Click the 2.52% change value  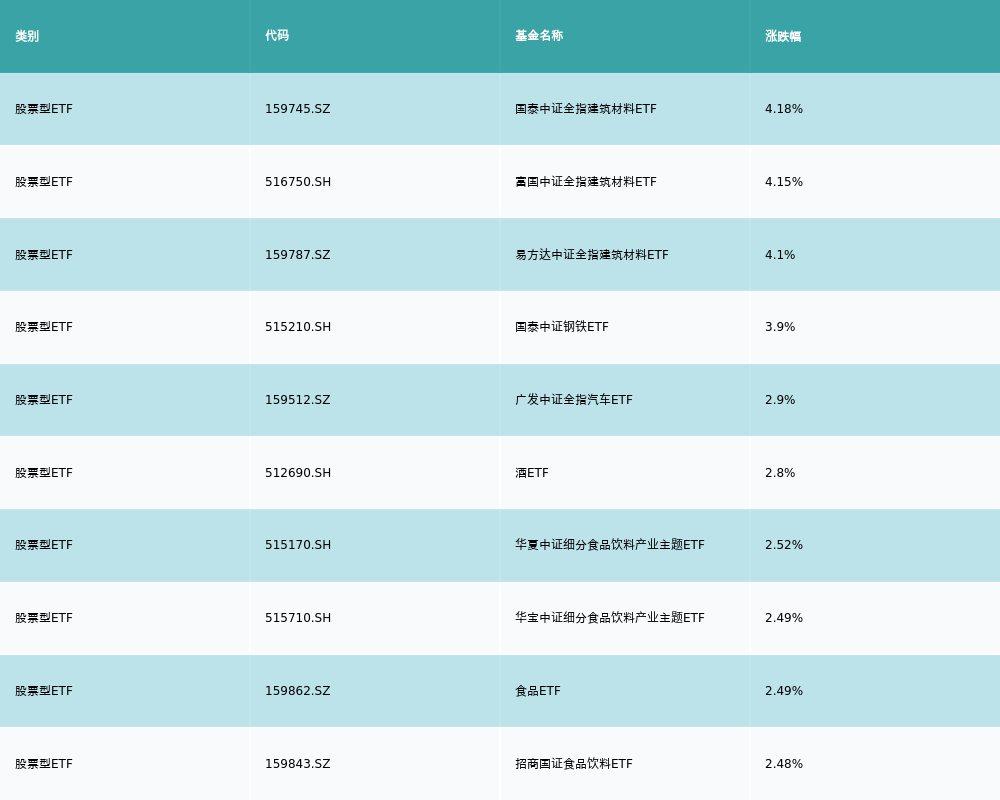[x=784, y=545]
